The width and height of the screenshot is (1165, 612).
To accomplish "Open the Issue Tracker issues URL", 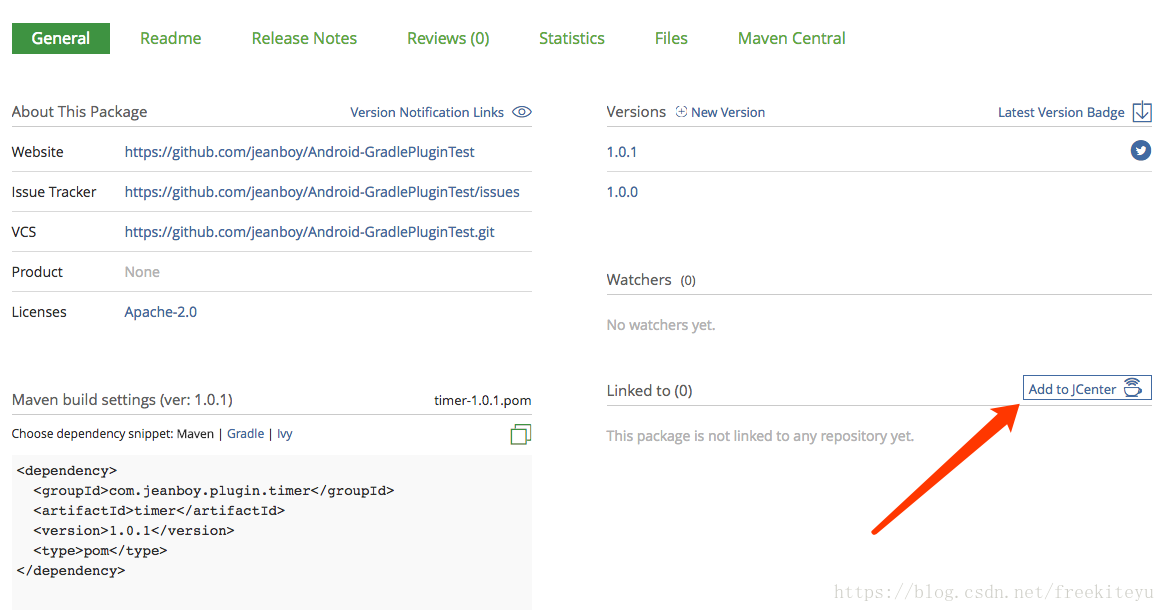I will pos(322,192).
